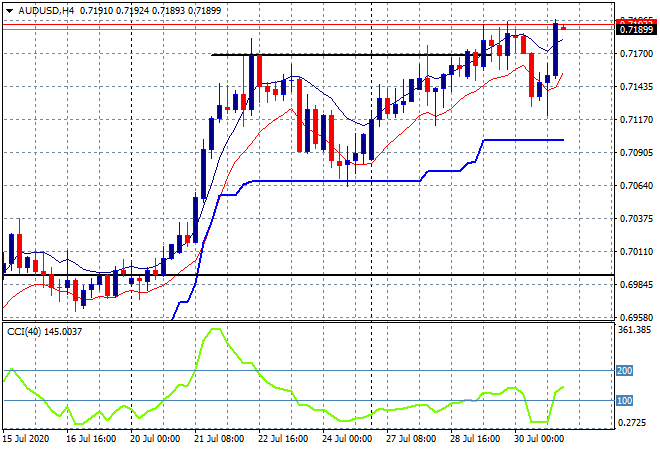Viewport: 660px width, 450px height.
Task: Click the 0.70905 price scale label
Action: (x=636, y=152)
